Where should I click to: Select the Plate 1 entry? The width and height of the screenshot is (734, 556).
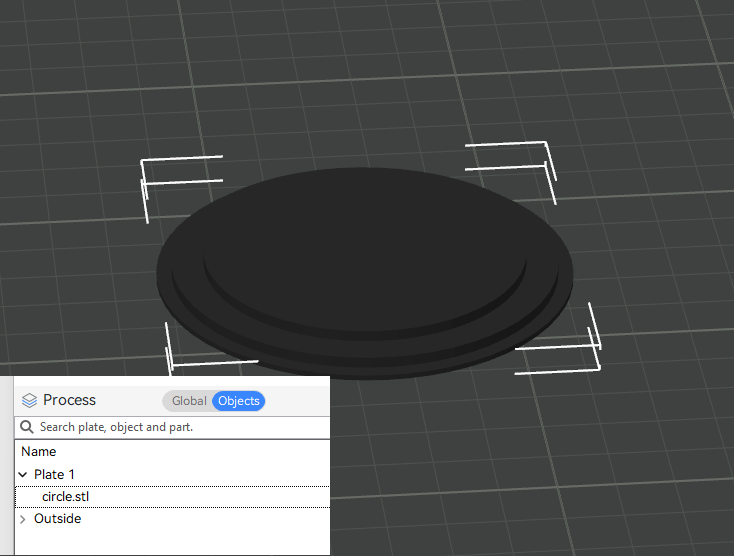55,474
